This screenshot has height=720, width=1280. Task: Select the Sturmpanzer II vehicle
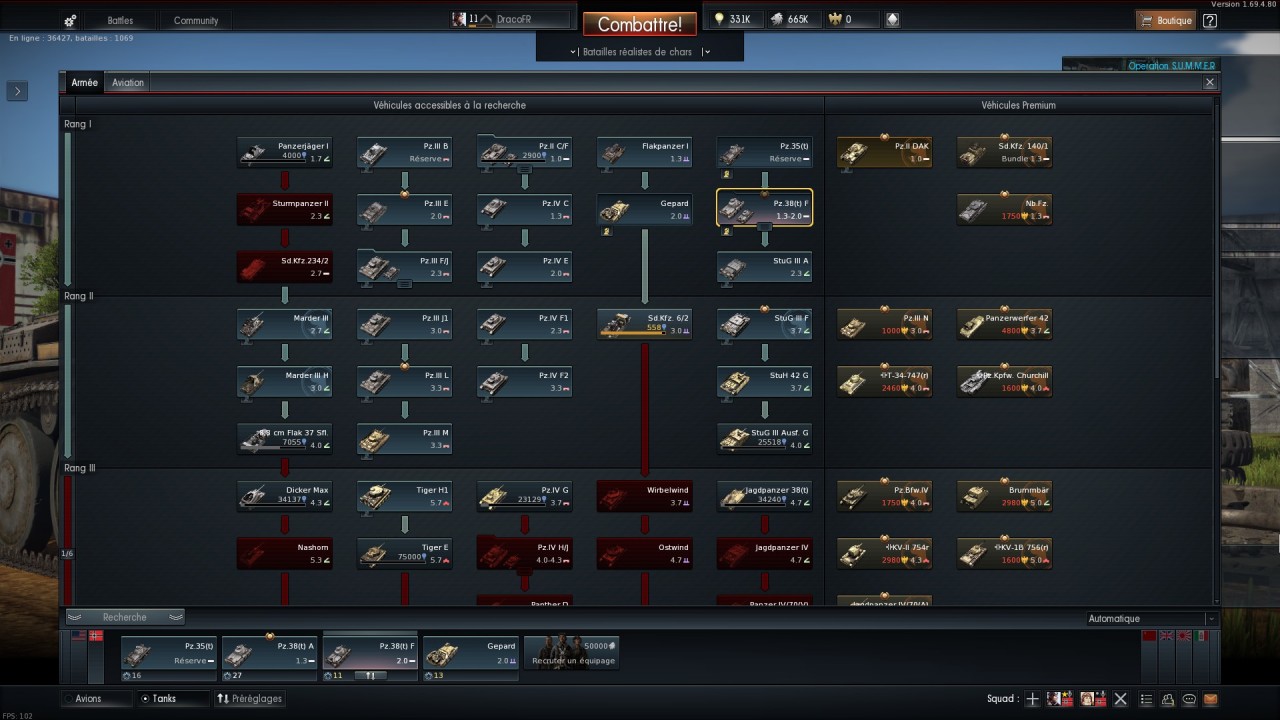pyautogui.click(x=285, y=209)
